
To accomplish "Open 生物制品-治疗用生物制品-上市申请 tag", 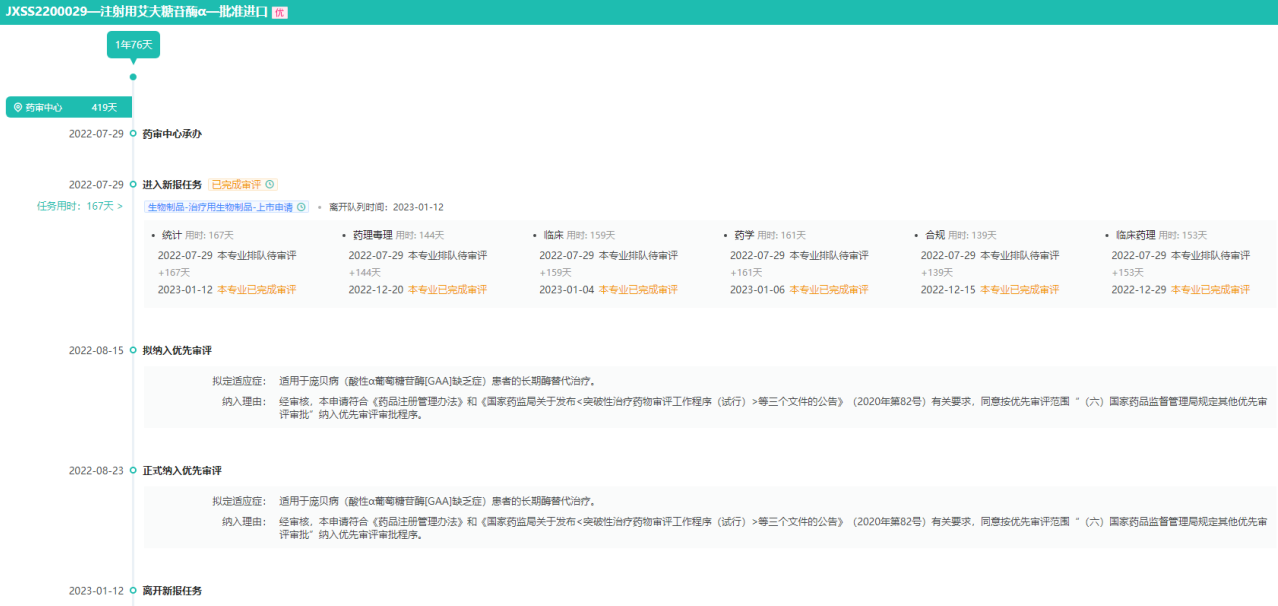I will click(219, 207).
